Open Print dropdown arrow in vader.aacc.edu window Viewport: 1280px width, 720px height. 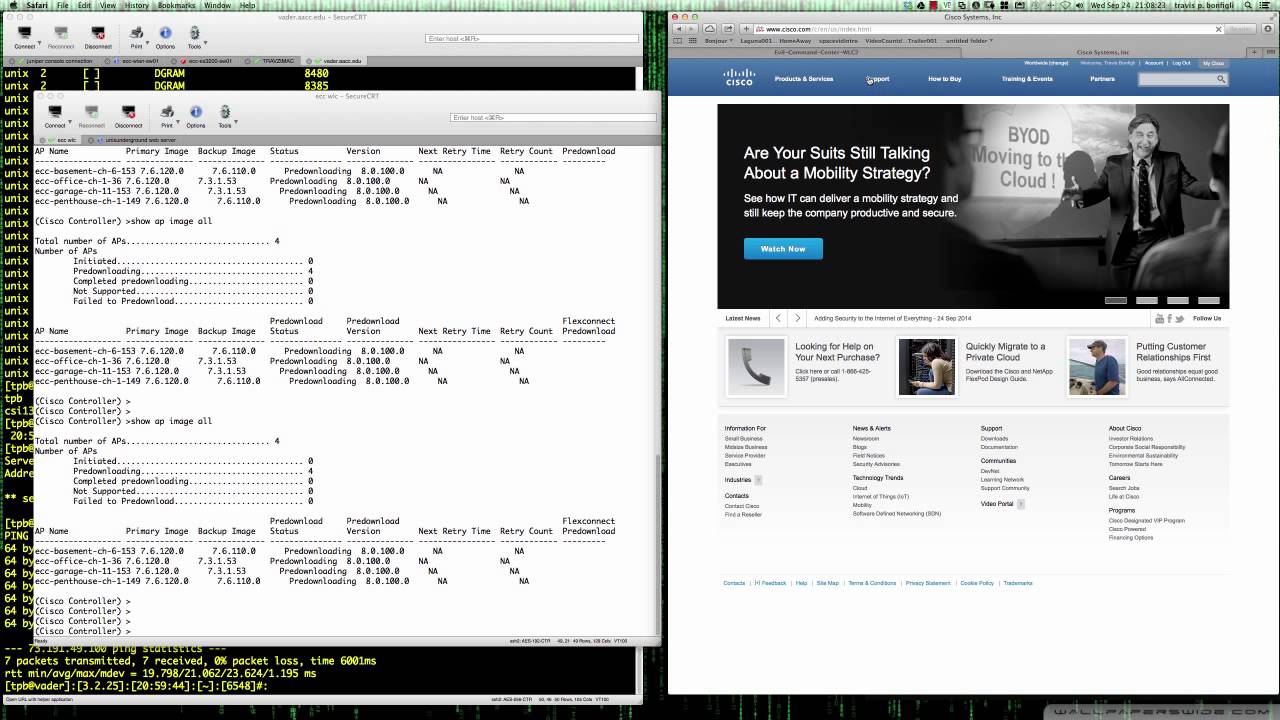(x=148, y=44)
